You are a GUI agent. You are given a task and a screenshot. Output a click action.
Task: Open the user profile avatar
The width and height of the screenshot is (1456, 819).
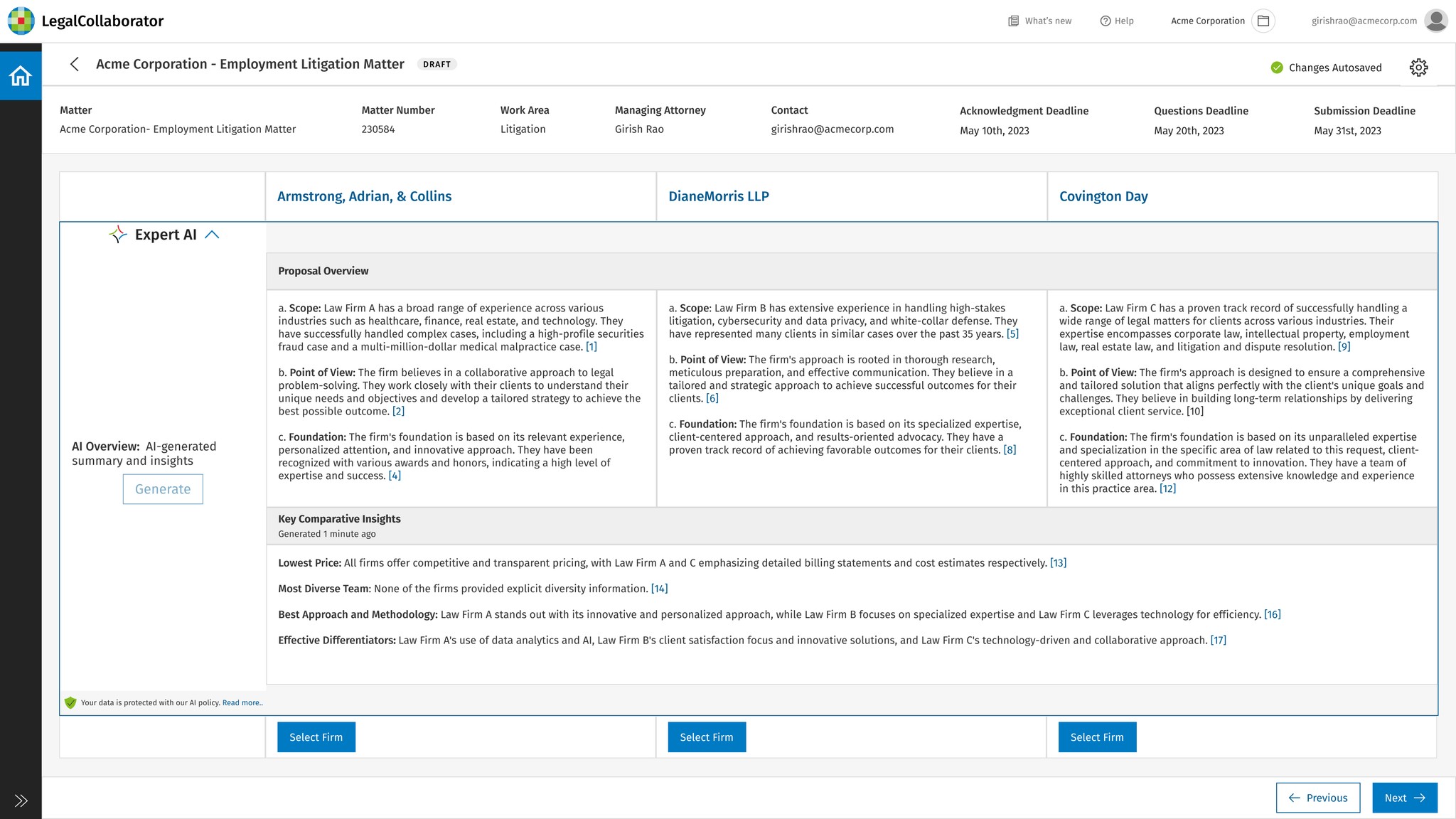1435,21
